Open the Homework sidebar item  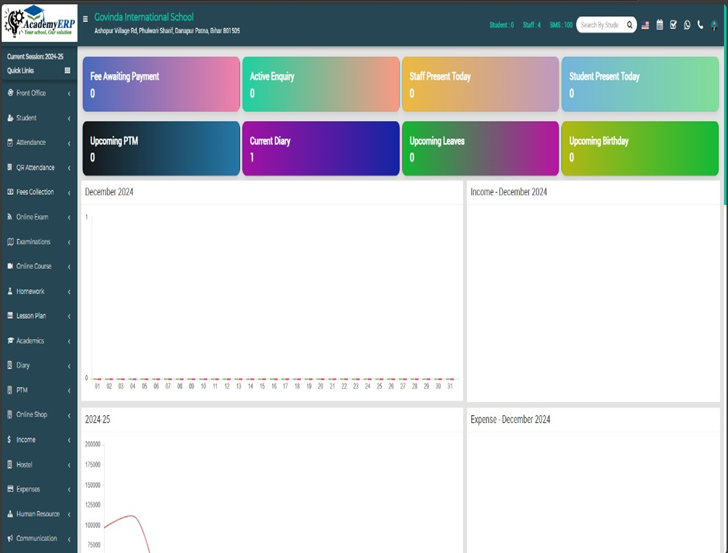[30, 291]
